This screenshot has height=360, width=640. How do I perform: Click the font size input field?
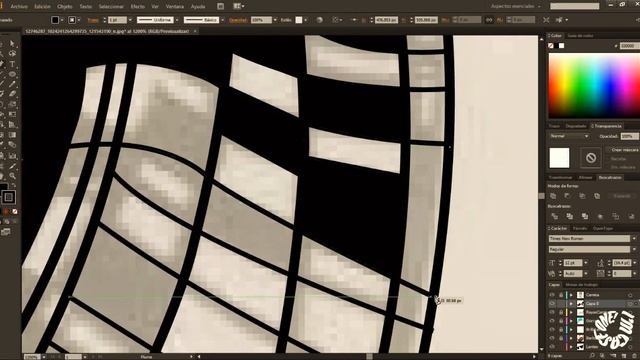(573, 263)
